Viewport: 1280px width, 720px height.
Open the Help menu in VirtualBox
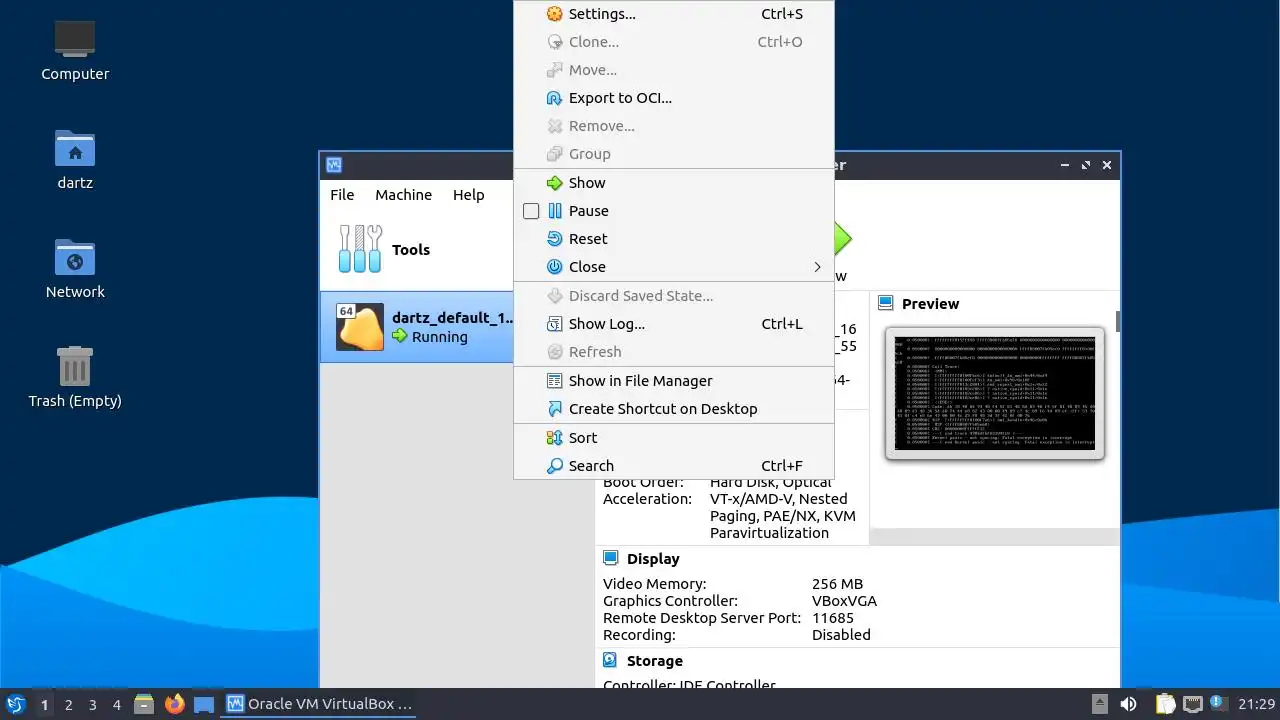click(468, 195)
